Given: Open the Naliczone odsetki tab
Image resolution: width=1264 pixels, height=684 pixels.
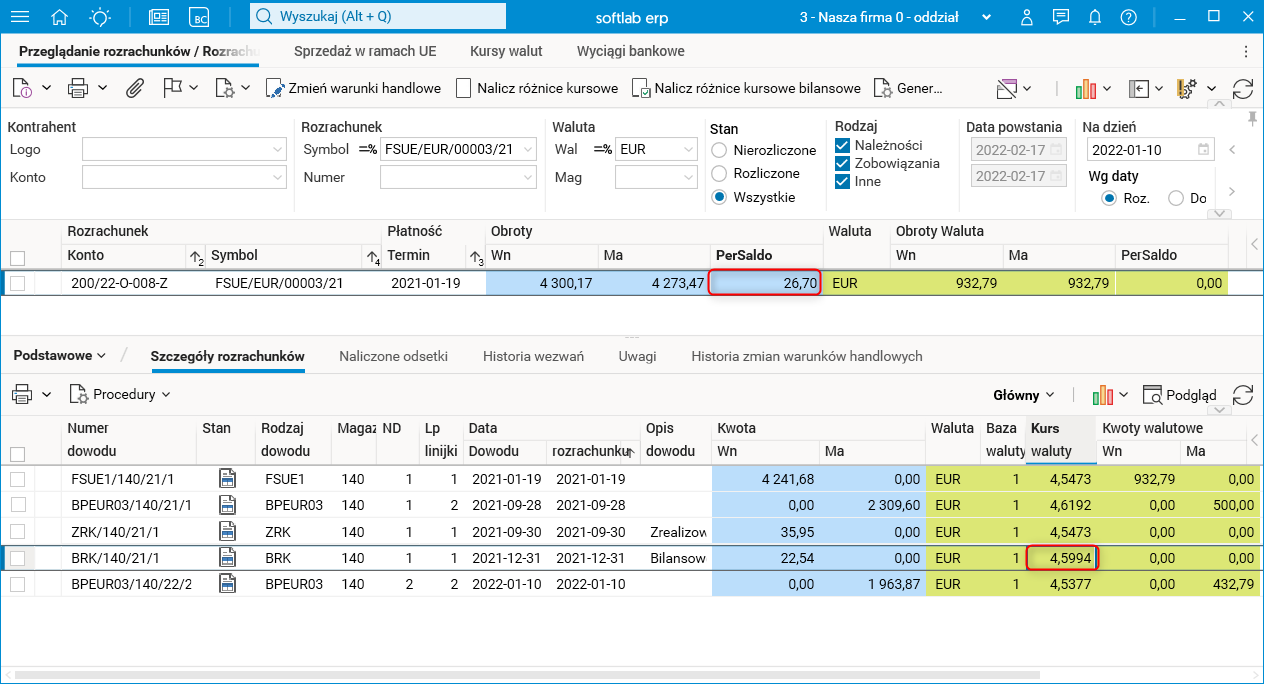Looking at the screenshot, I should [393, 356].
